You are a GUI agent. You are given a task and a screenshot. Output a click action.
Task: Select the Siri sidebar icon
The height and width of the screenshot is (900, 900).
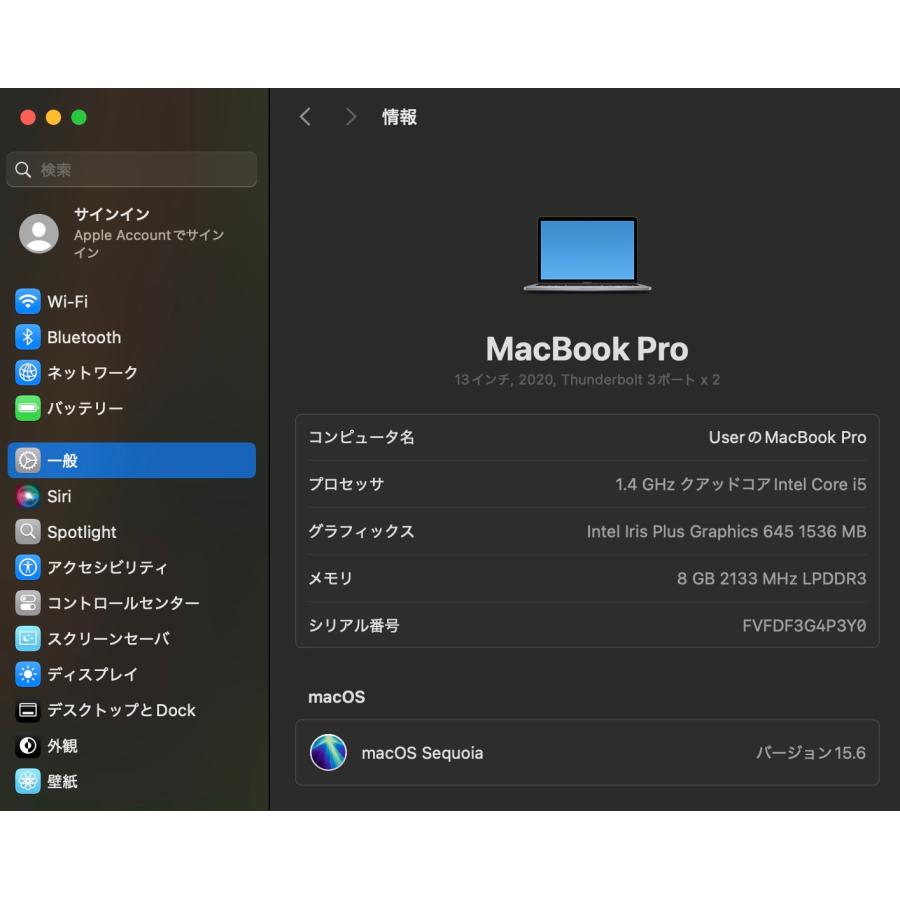[x=26, y=496]
